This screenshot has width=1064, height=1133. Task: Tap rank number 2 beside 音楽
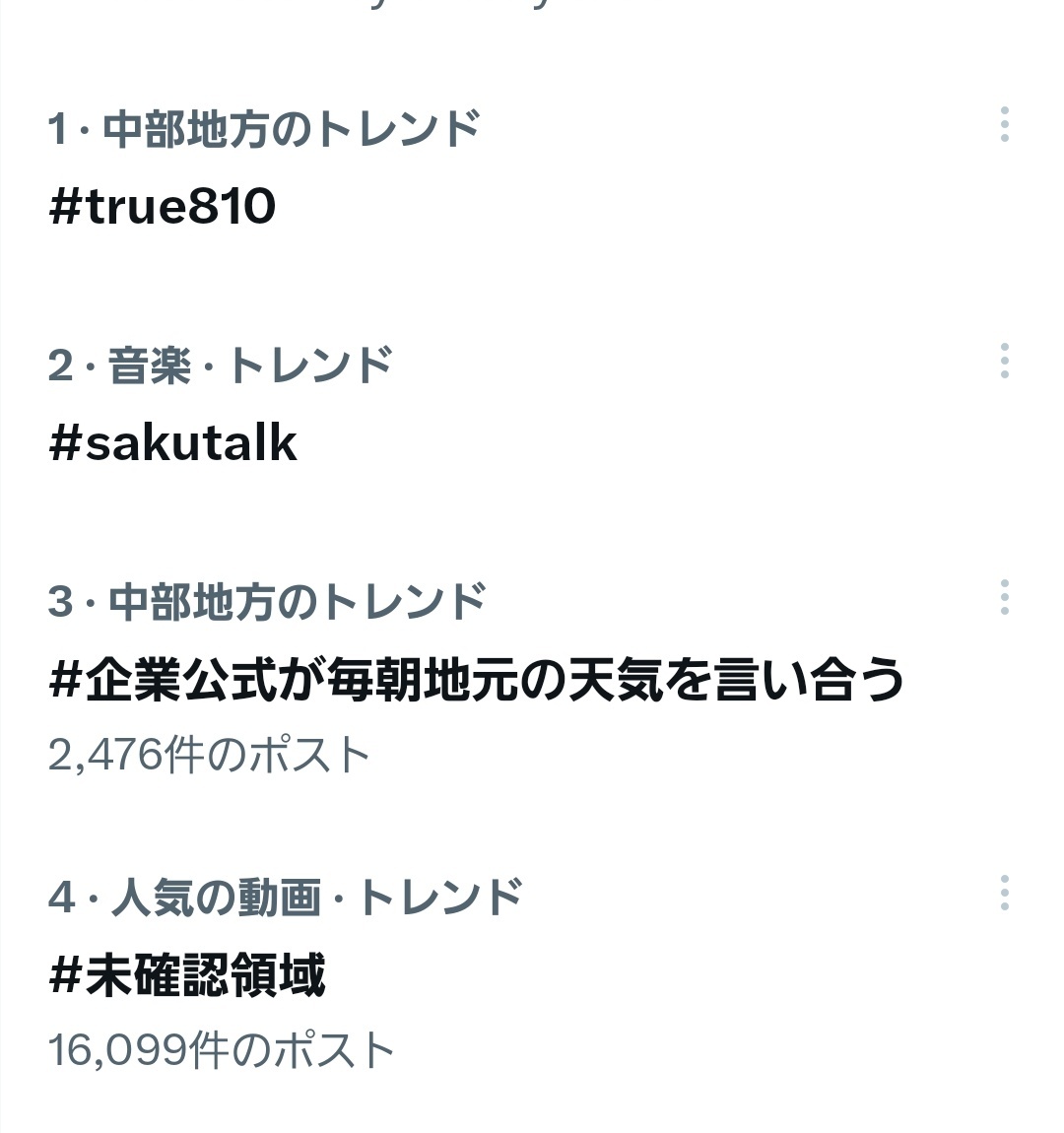[x=61, y=366]
